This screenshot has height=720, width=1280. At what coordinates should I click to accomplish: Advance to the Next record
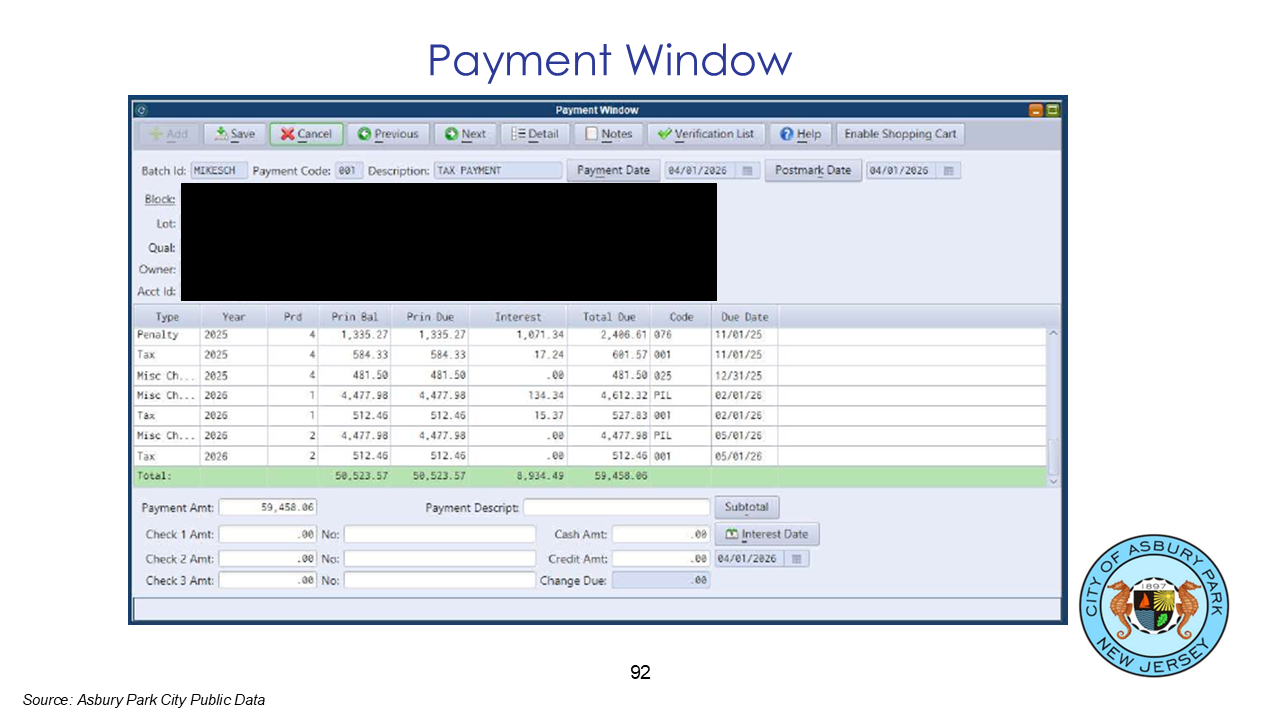[x=465, y=134]
